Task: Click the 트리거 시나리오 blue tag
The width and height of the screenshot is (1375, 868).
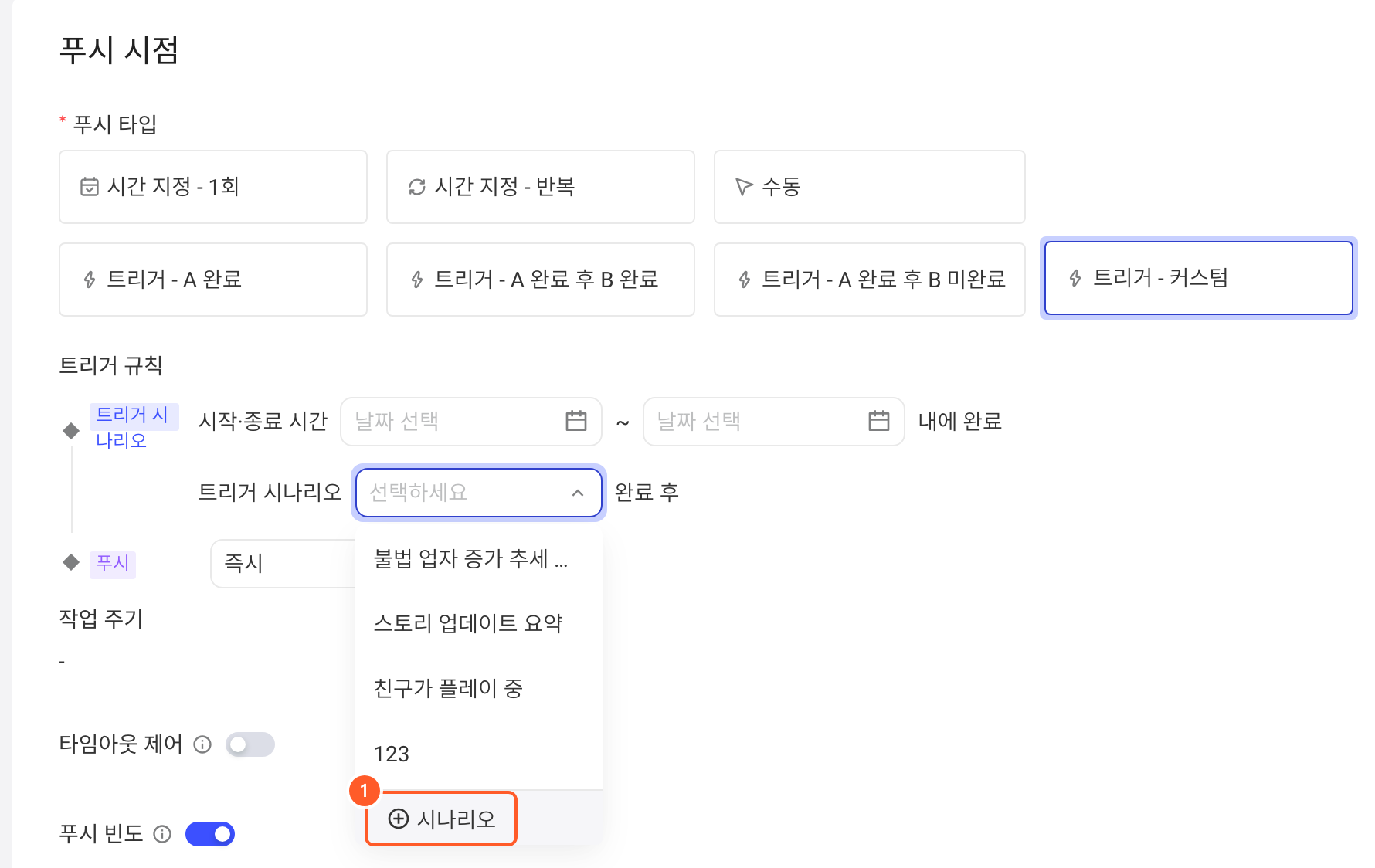Action: [x=133, y=427]
